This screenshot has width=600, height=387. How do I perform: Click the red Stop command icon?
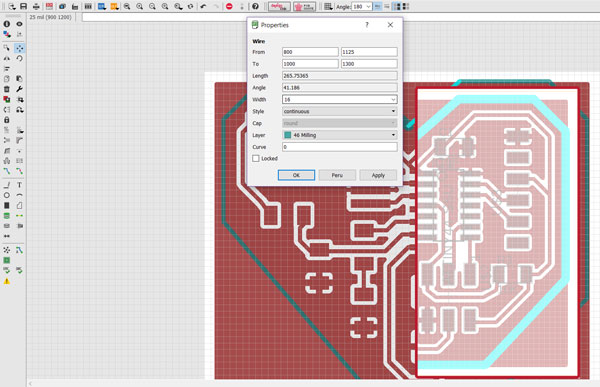coord(229,6)
